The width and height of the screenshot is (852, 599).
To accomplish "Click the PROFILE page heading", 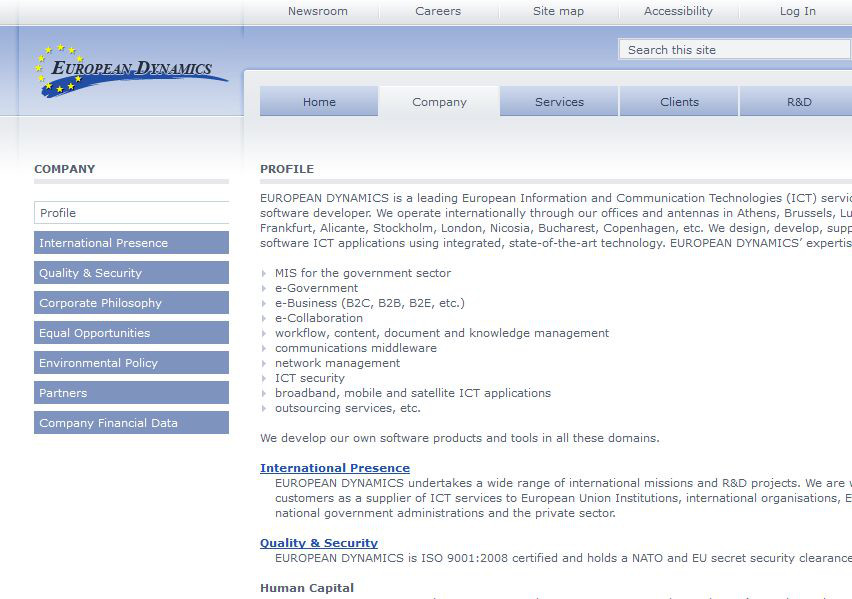I will click(287, 169).
